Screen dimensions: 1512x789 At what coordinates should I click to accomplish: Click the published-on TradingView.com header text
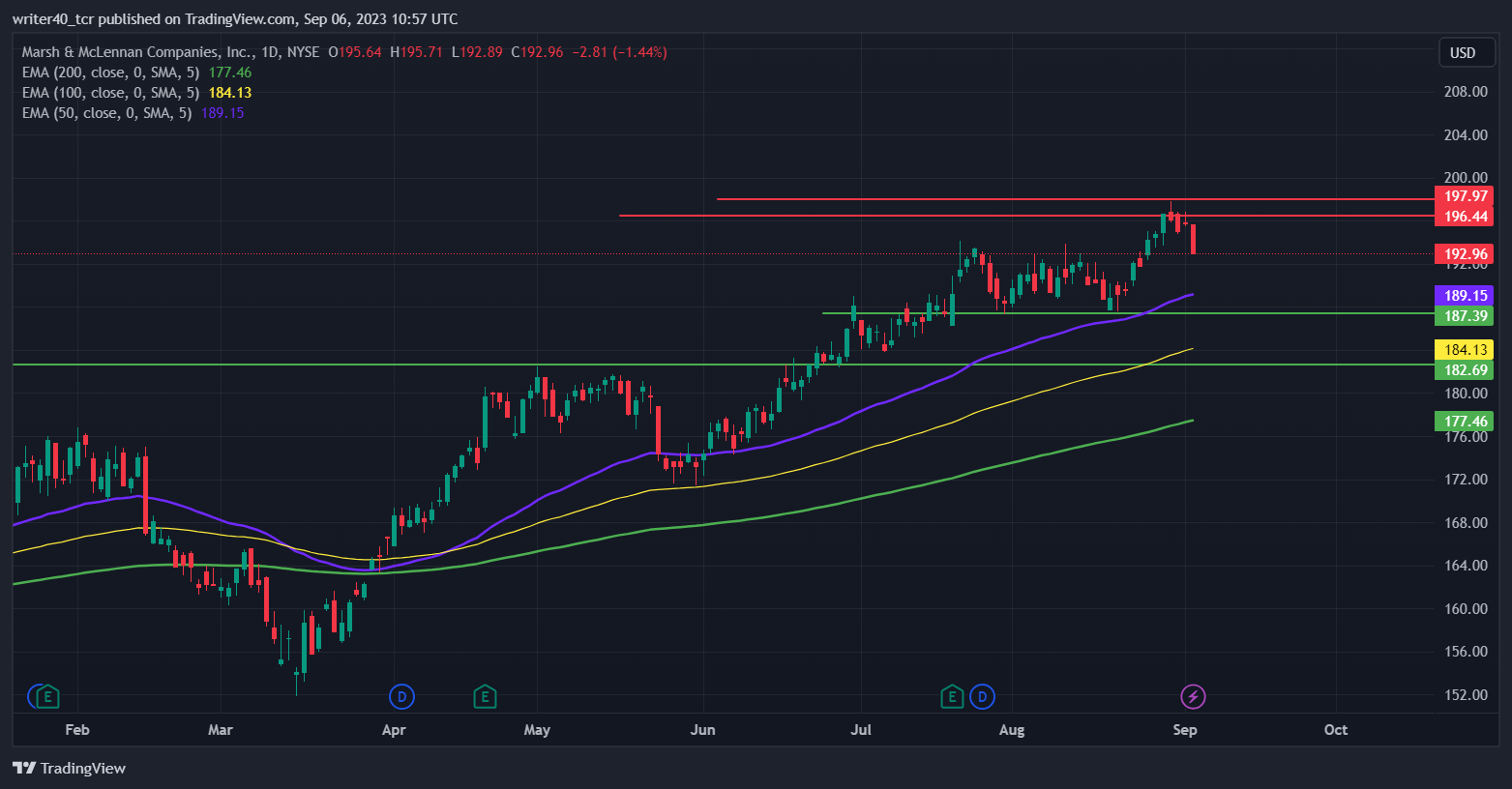point(235,19)
